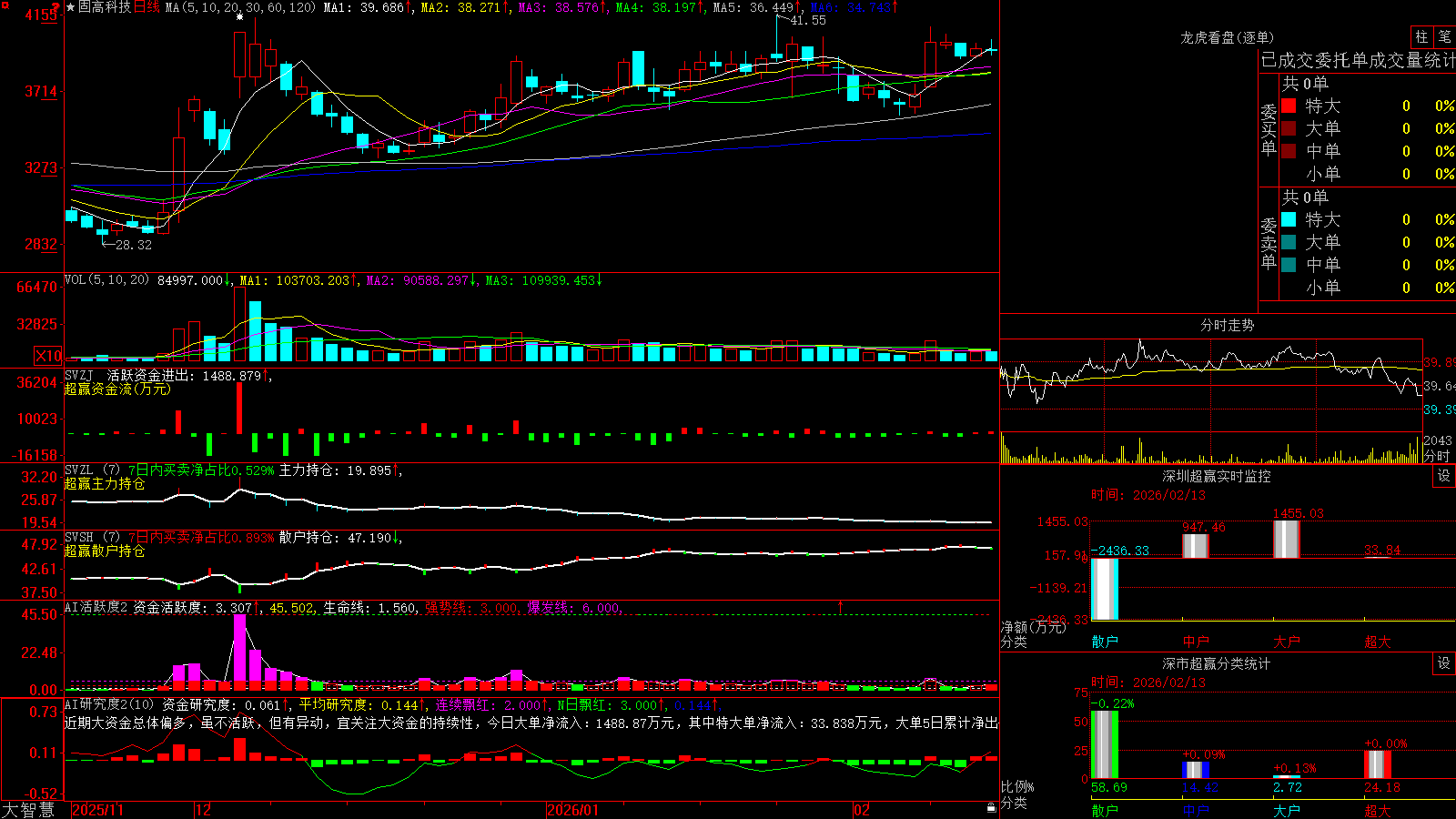Screen dimensions: 1456x819
Task: Click 散户 label in 实时监控 chart
Action: [1105, 642]
